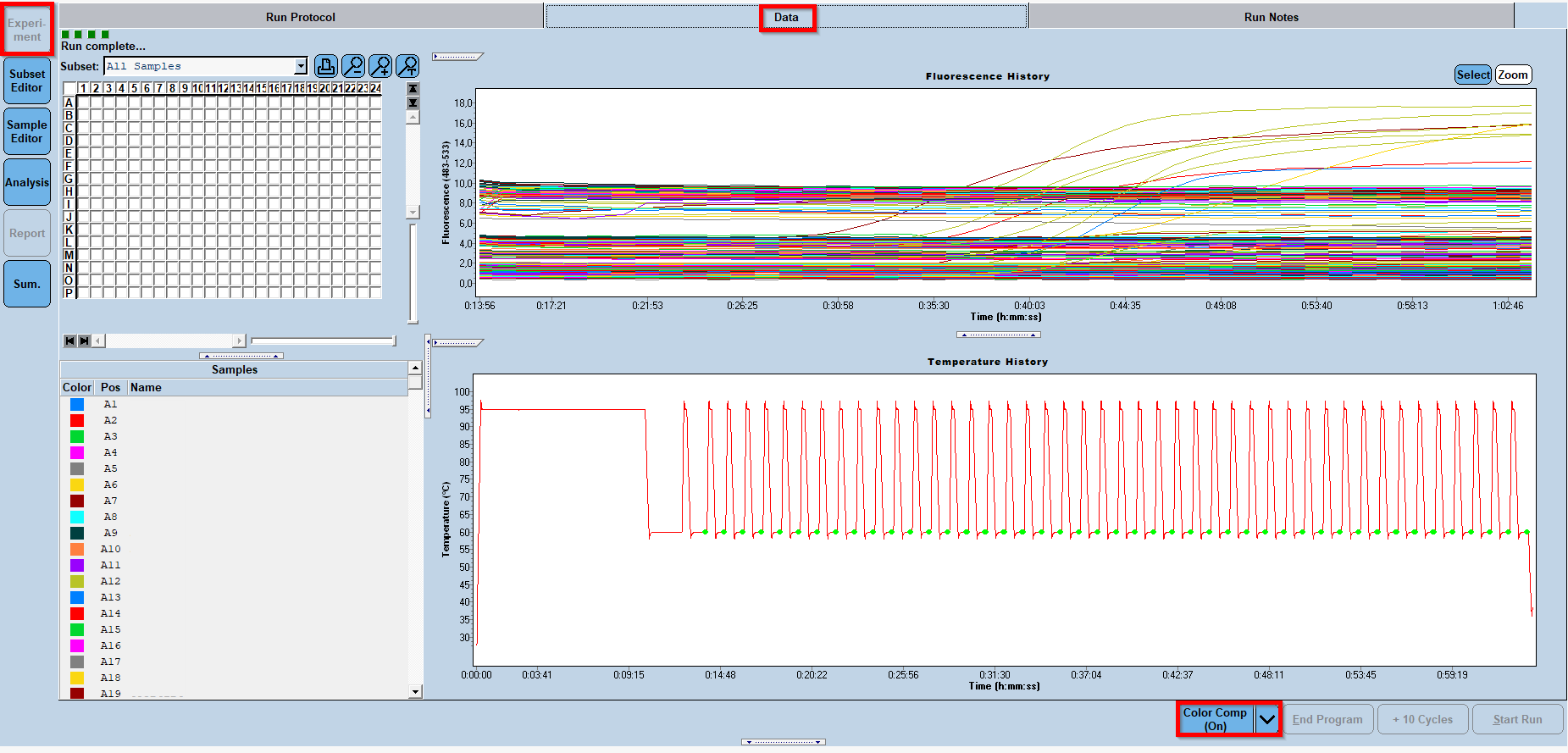This screenshot has height=753, width=1568.
Task: Select plate row P header
Action: point(69,293)
